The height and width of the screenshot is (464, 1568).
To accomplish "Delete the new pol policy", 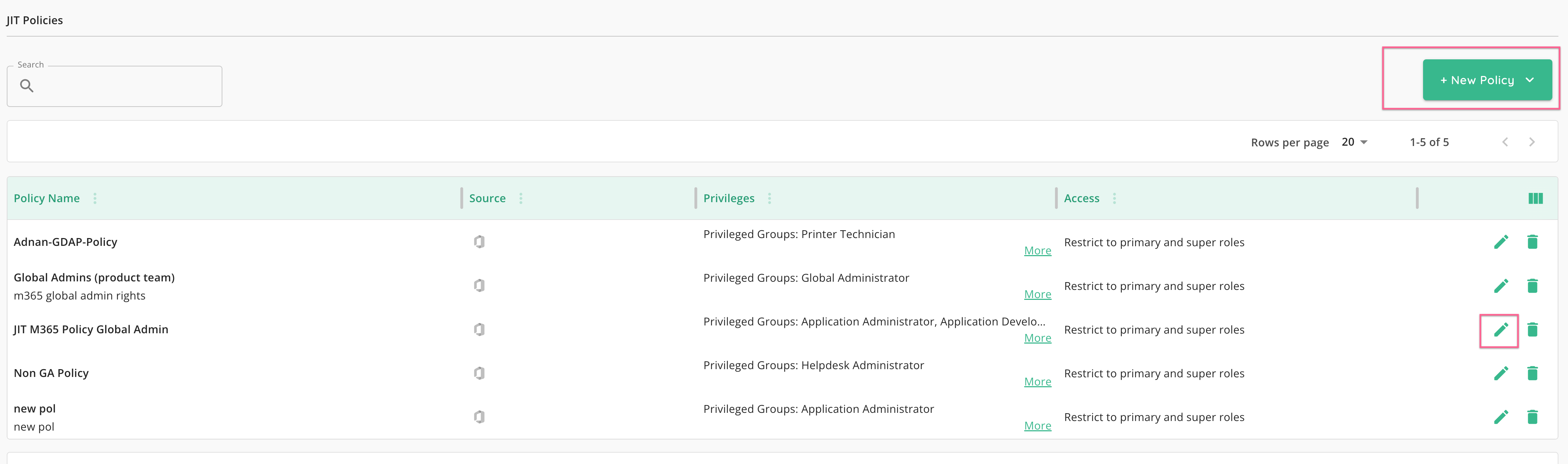I will click(1532, 417).
